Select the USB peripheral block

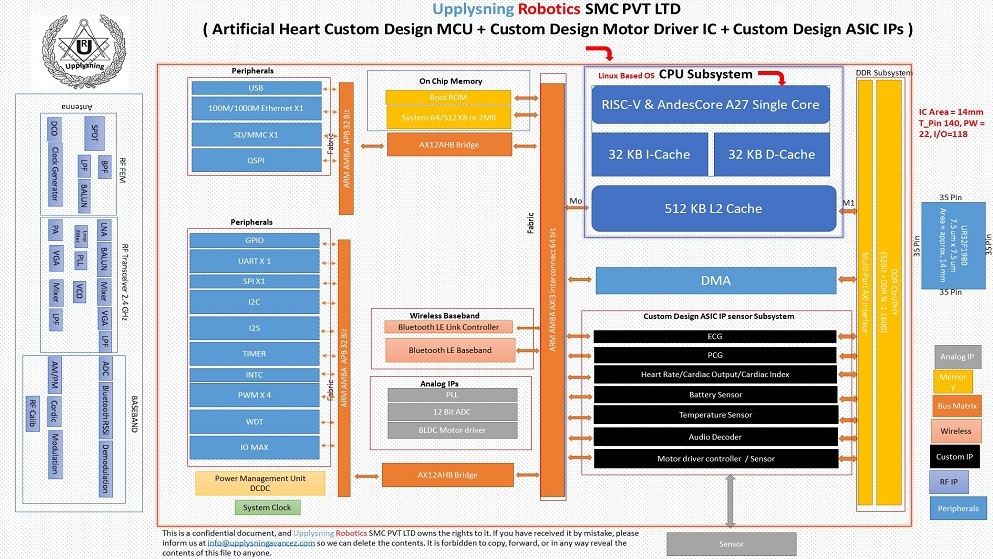256,88
